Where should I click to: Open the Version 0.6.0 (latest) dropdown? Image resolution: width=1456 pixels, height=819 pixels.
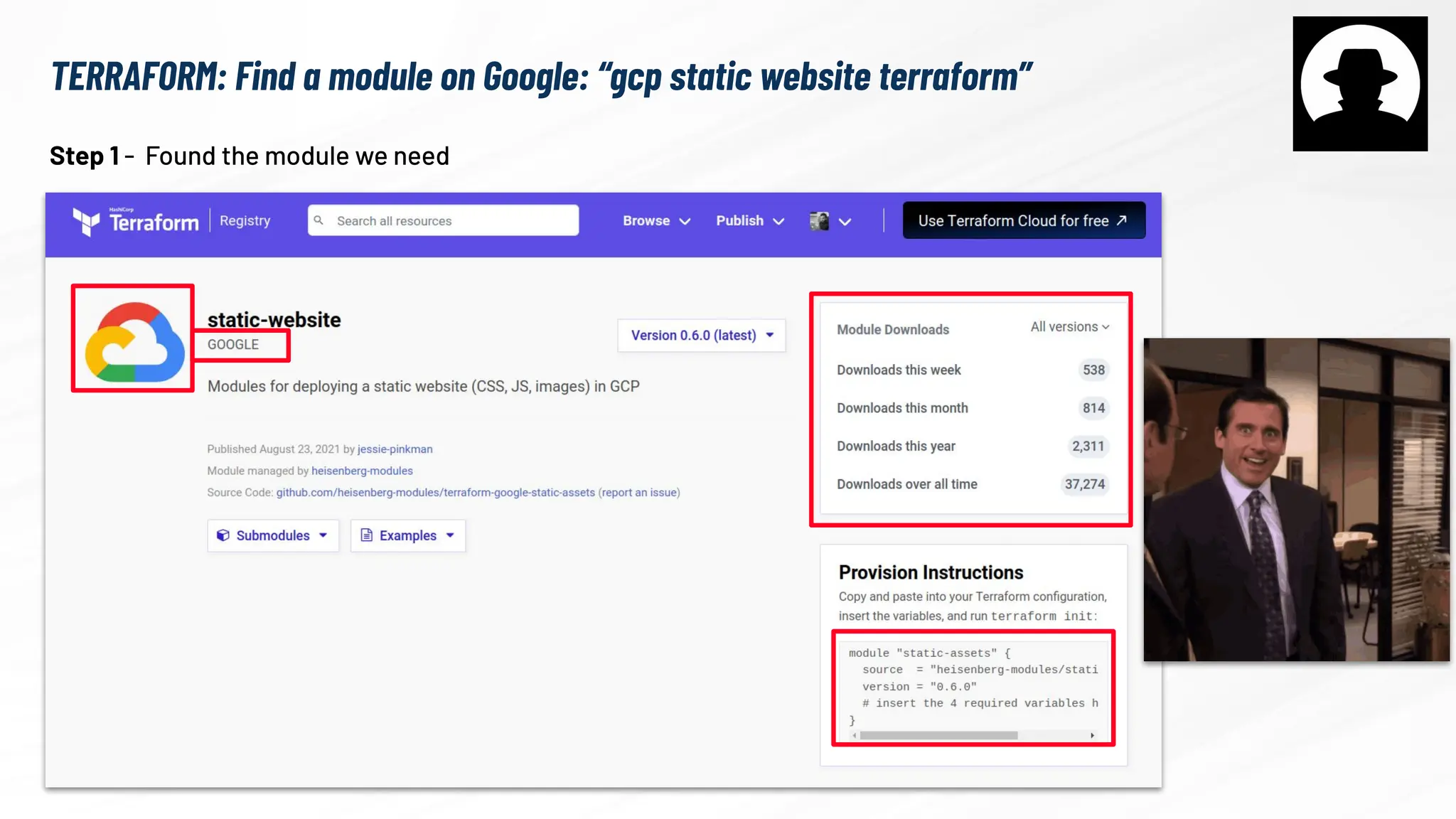point(702,336)
